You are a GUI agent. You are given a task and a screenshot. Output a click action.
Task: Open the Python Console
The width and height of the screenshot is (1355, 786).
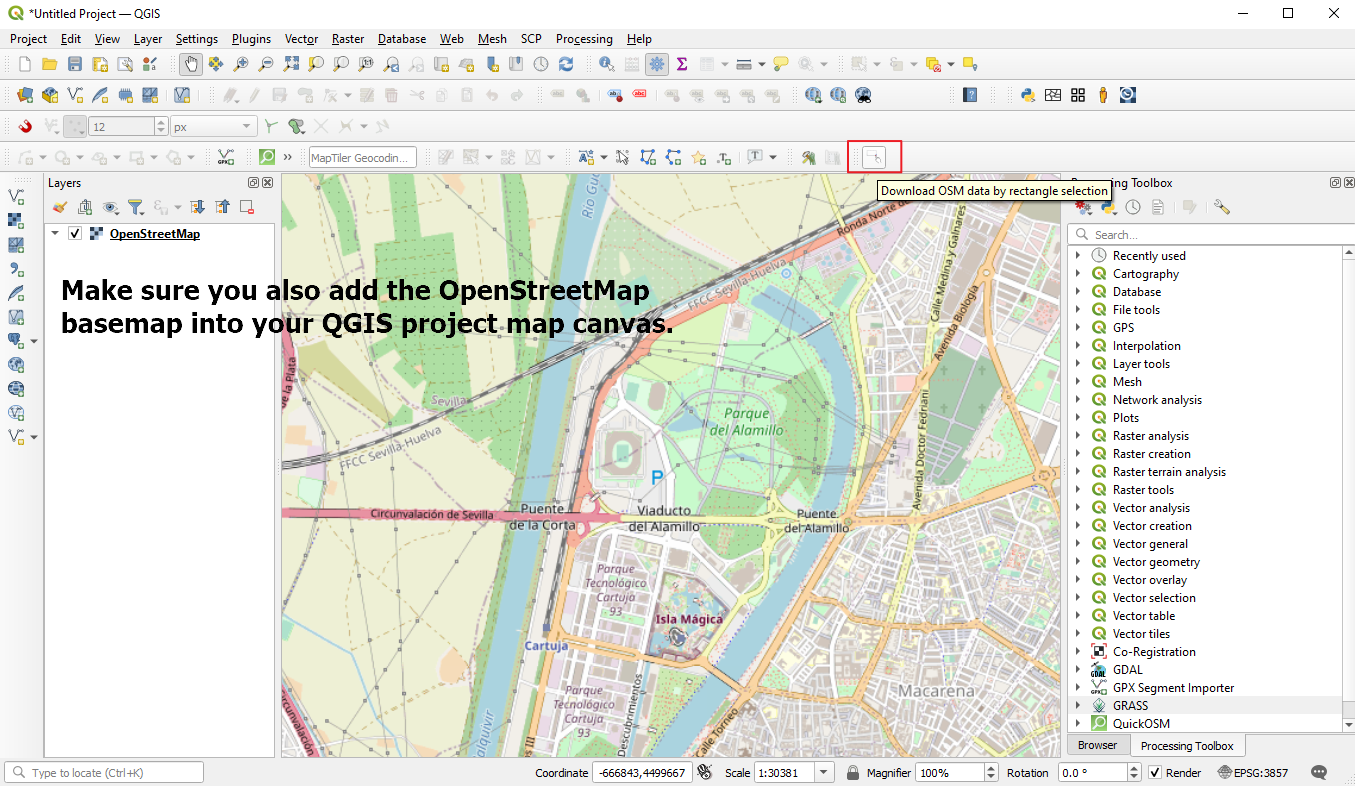tap(1027, 94)
